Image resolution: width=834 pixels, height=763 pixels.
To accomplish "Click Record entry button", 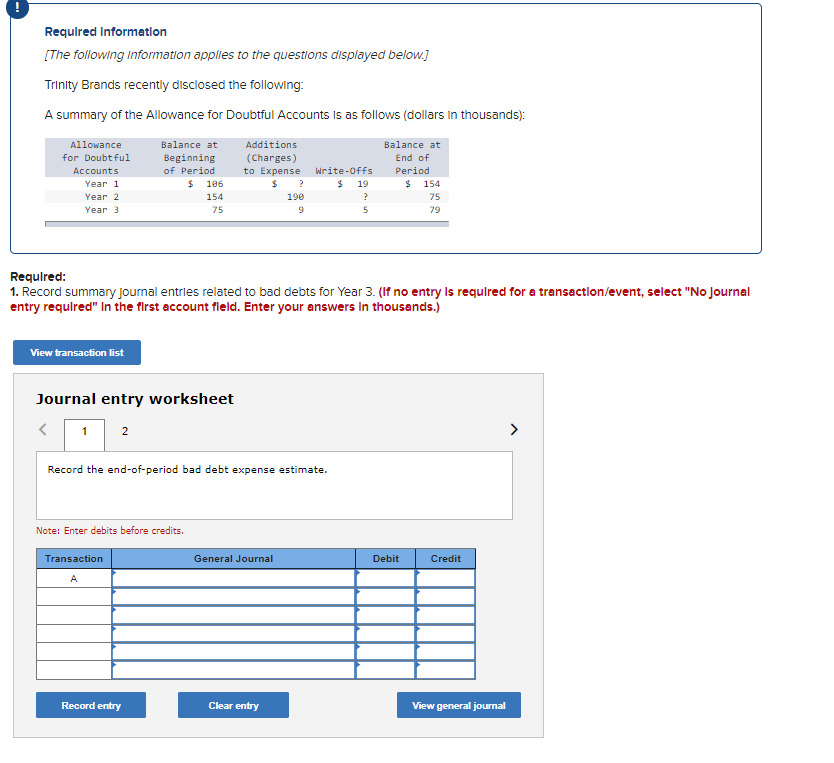I will tap(91, 705).
